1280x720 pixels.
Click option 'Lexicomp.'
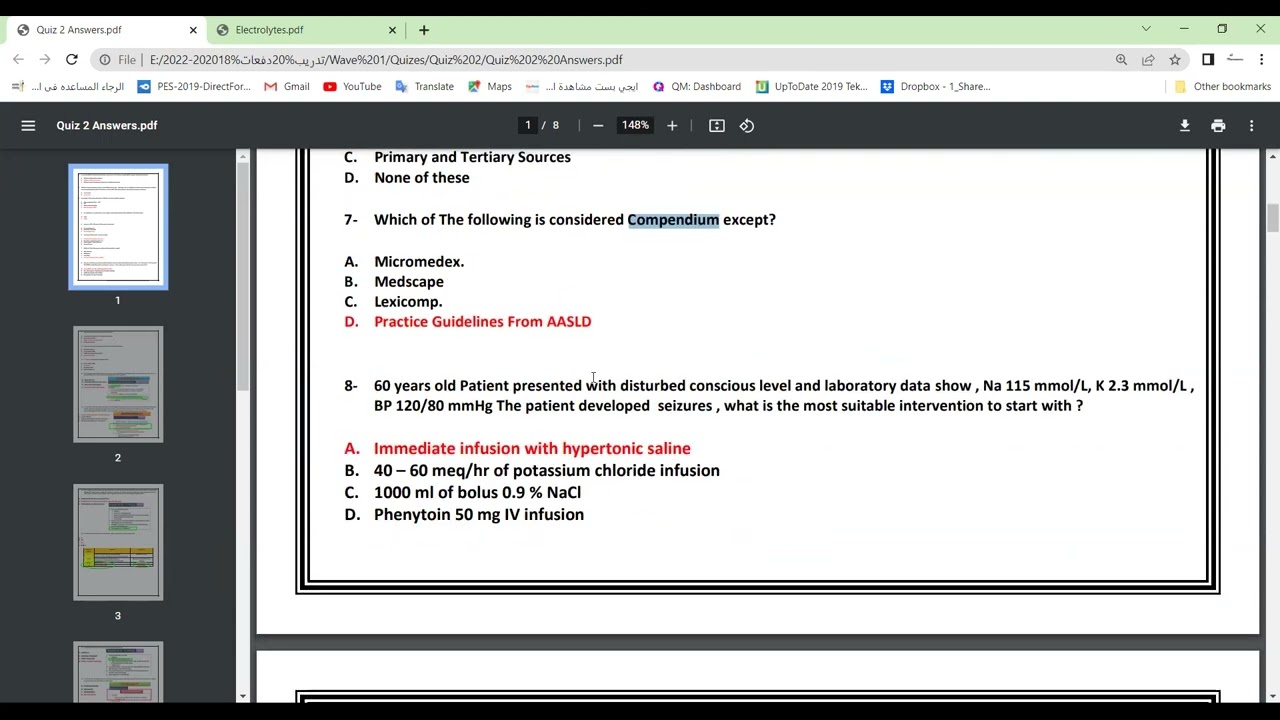[x=408, y=302]
